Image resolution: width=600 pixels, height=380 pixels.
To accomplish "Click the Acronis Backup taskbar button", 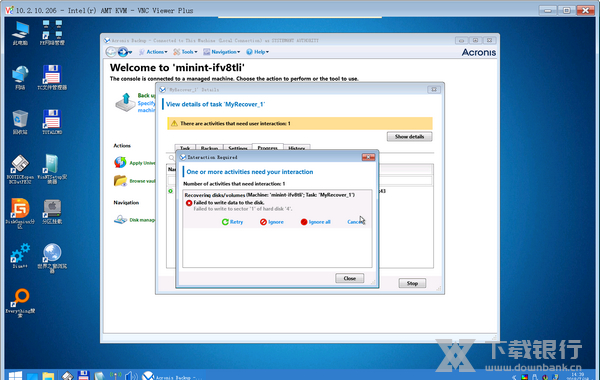I will pyautogui.click(x=172, y=376).
